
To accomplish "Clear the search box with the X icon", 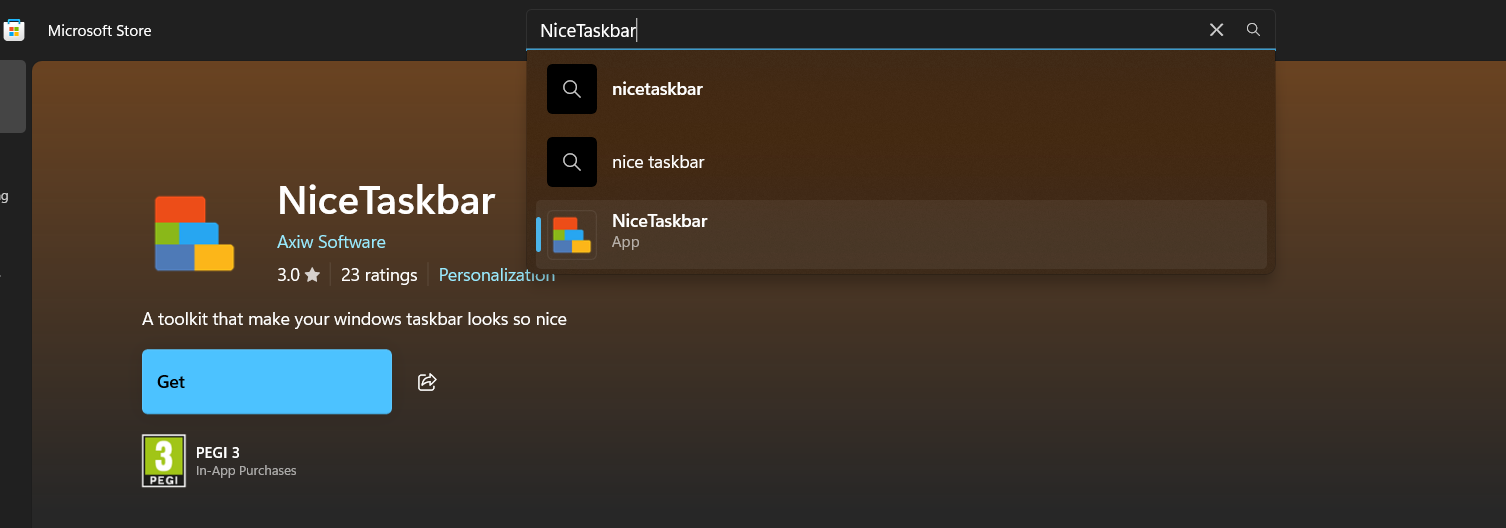I will tap(1216, 30).
